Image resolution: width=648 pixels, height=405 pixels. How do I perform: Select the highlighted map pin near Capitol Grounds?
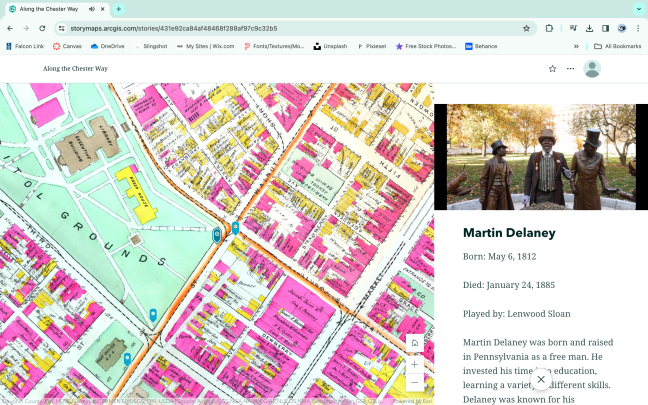click(x=217, y=235)
